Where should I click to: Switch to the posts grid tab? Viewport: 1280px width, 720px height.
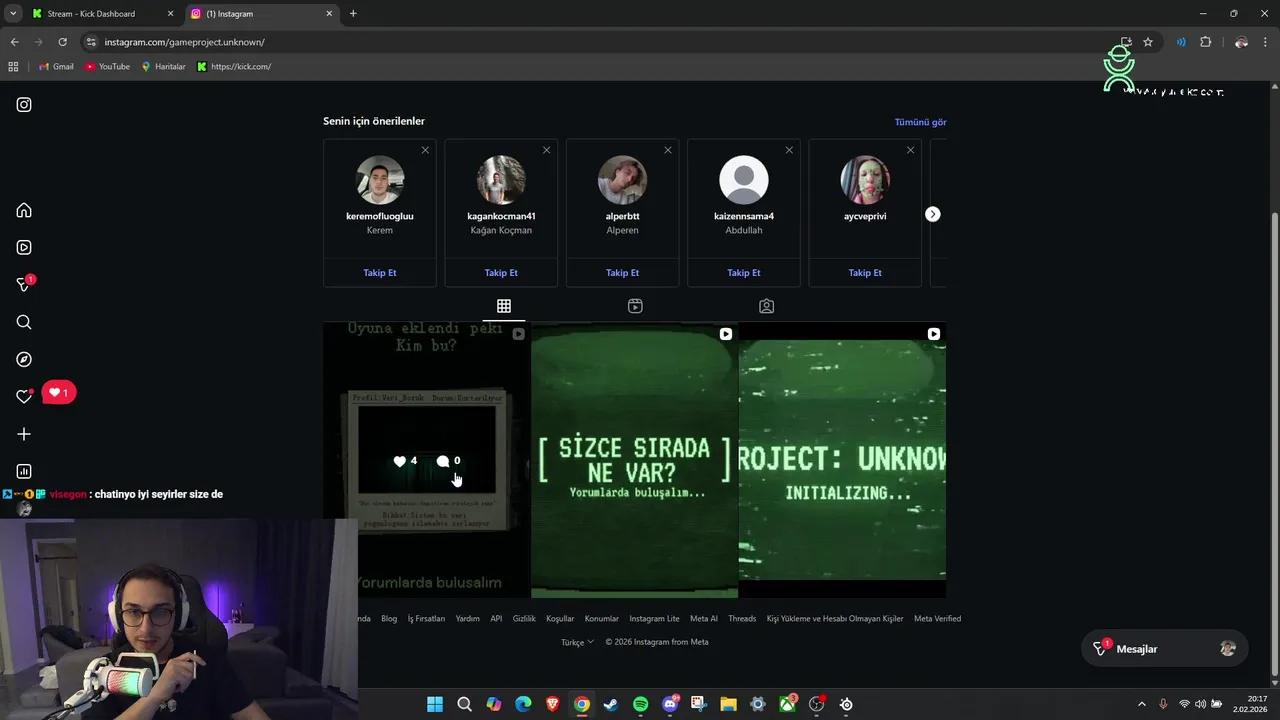pyautogui.click(x=504, y=306)
